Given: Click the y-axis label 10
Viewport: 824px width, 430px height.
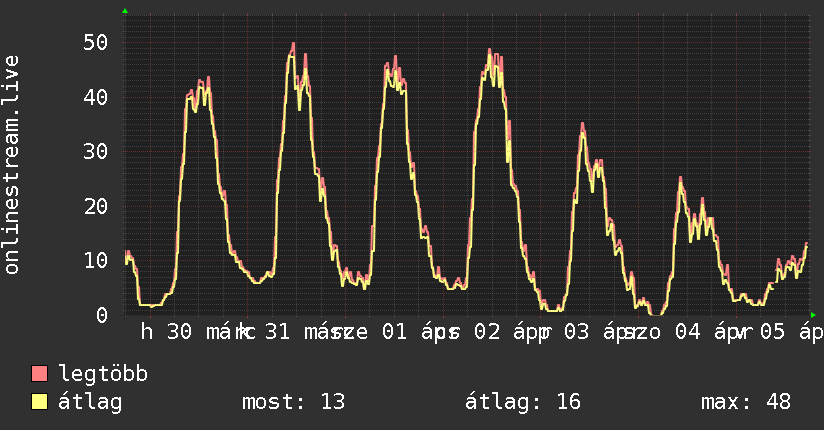Looking at the screenshot, I should tap(96, 261).
